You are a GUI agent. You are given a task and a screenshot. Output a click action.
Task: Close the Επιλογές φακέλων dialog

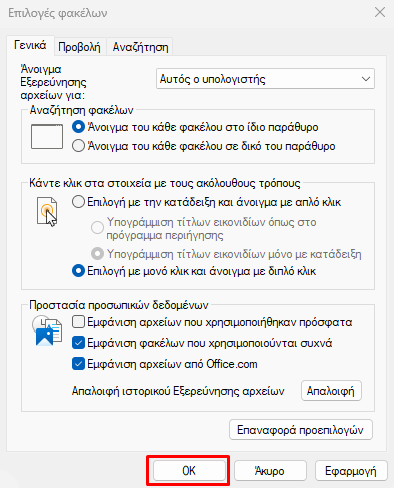point(380,13)
